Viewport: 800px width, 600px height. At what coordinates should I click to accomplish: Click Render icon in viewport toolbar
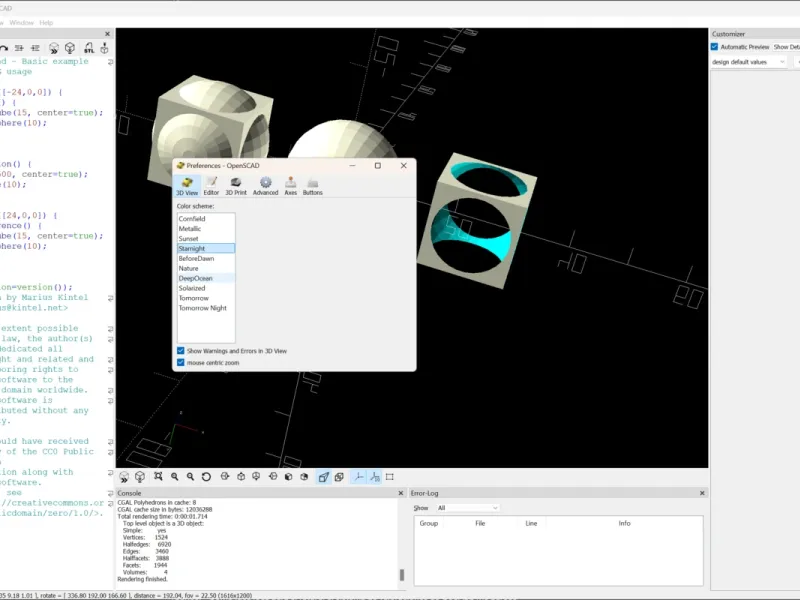tap(140, 477)
